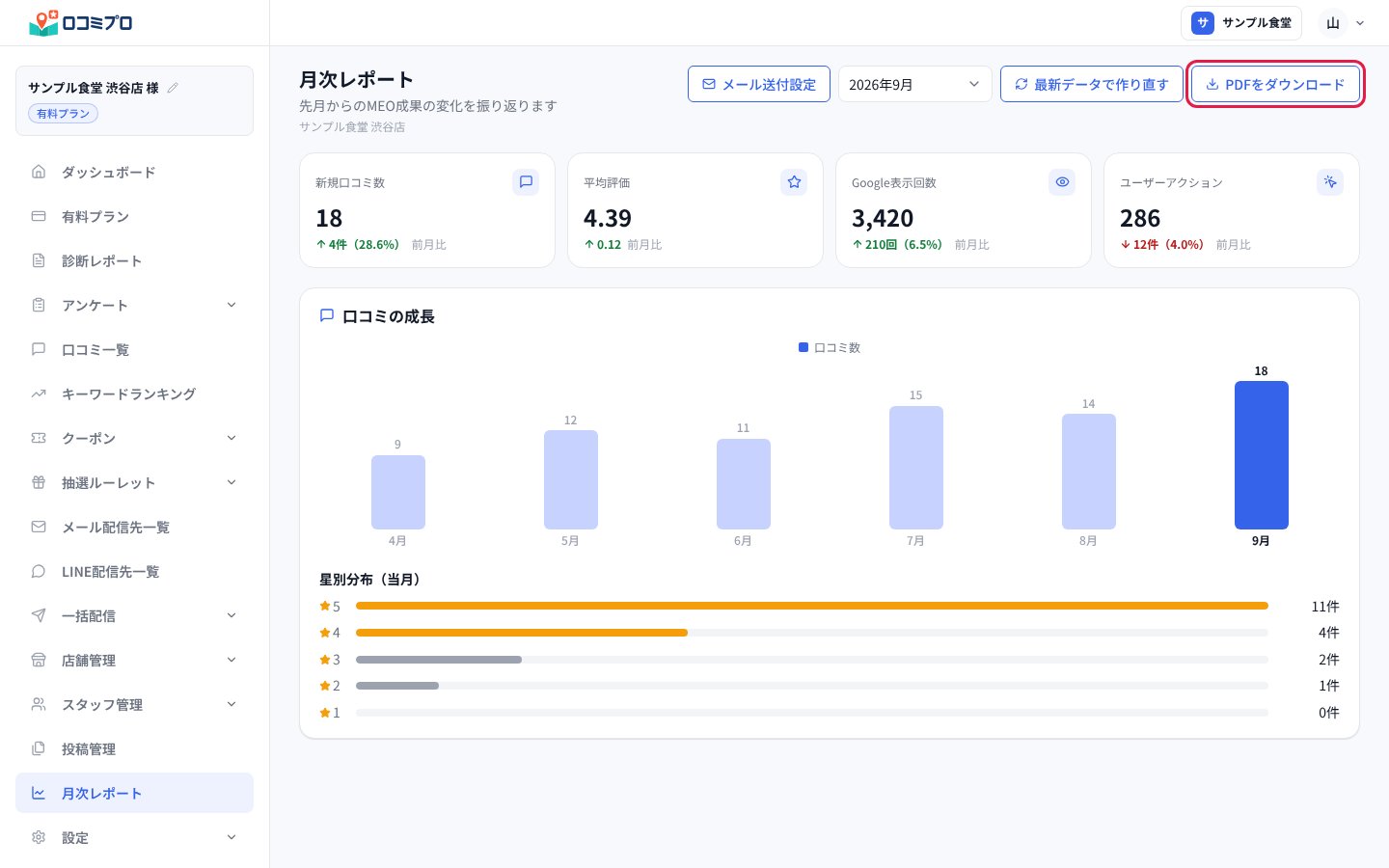Click the speech icon next to 口コミ一覧
Screen dimensions: 1389x868
pyautogui.click(x=39, y=349)
